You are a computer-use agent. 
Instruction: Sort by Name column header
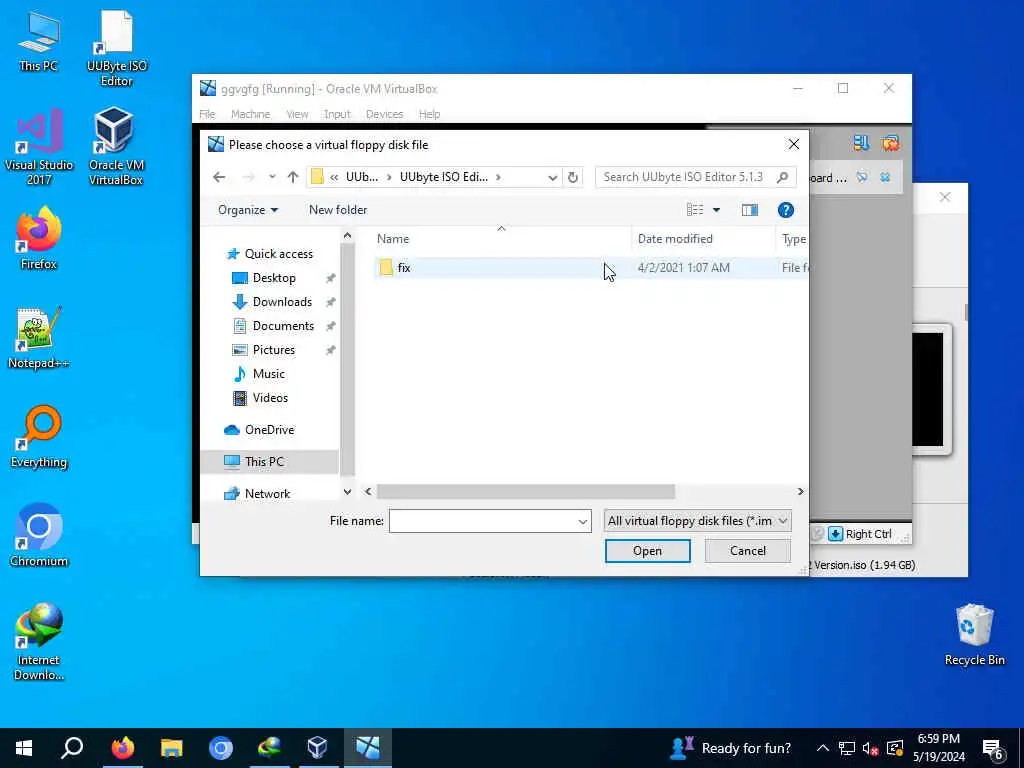(x=501, y=238)
